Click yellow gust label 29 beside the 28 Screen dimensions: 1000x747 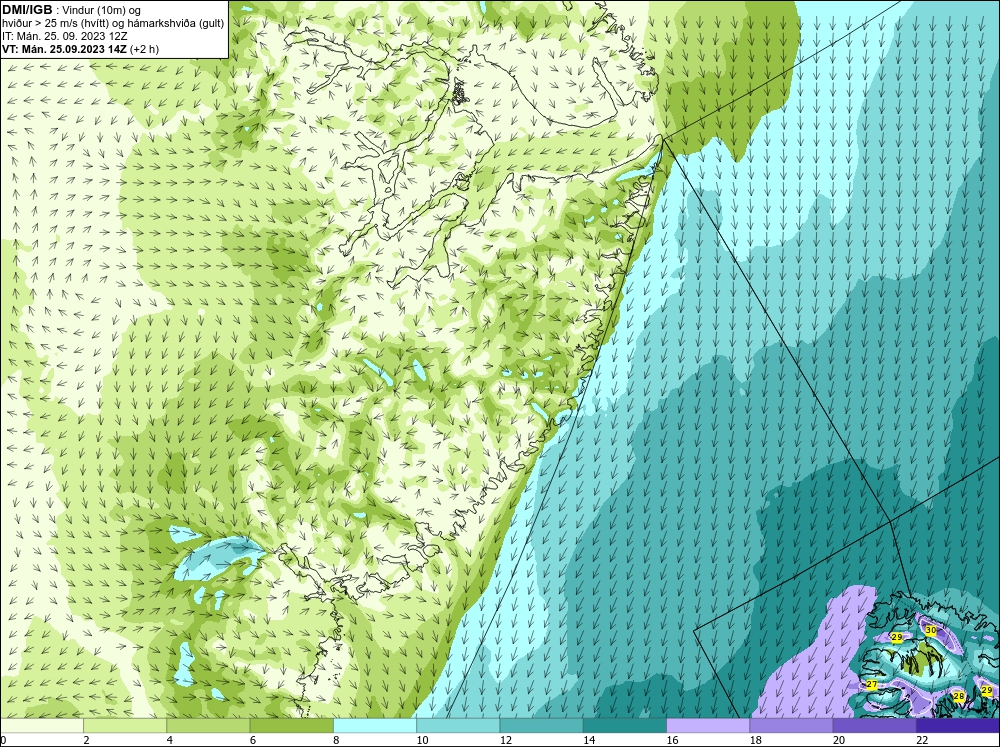[x=987, y=690]
